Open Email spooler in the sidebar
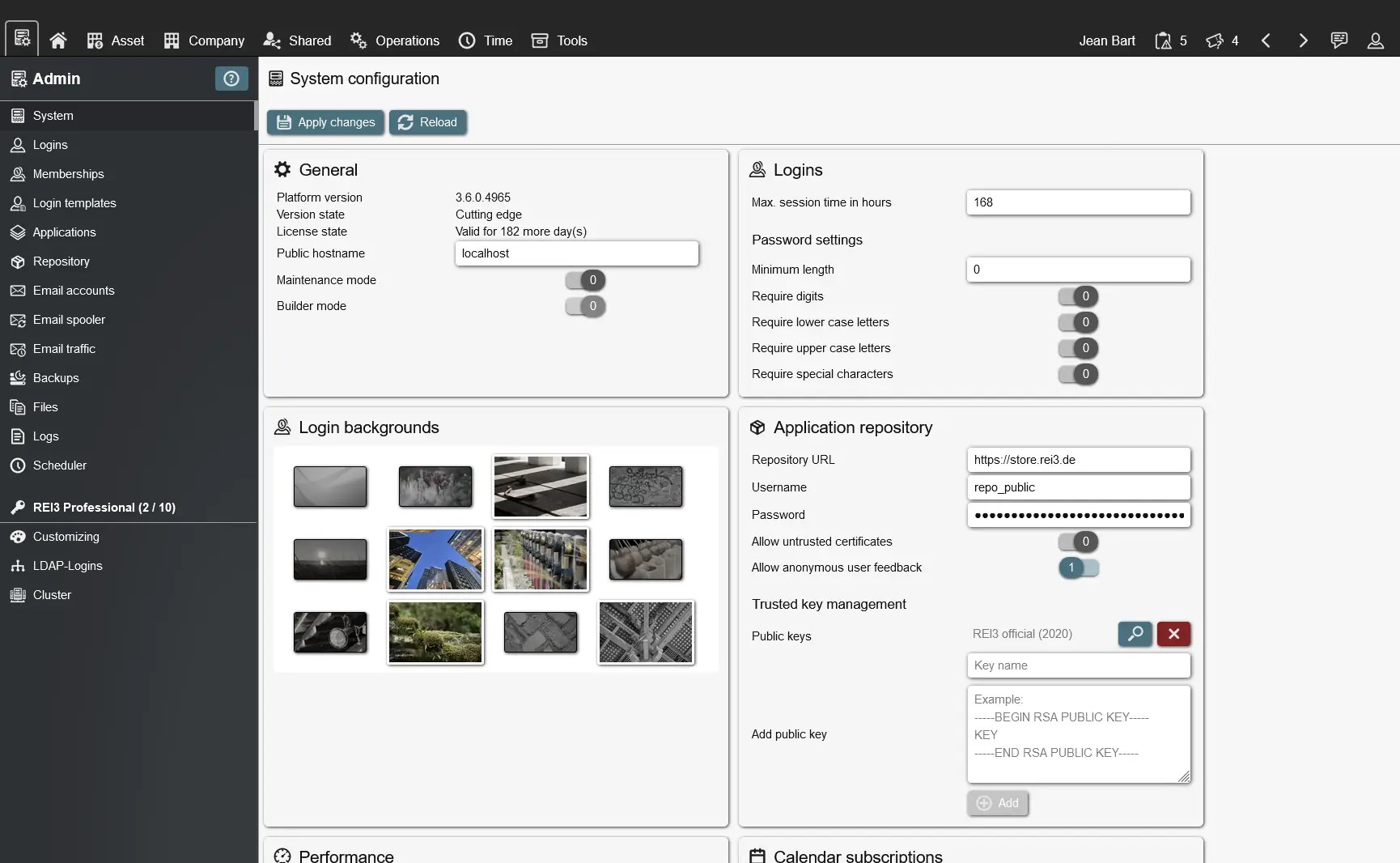Image resolution: width=1400 pixels, height=863 pixels. [68, 319]
